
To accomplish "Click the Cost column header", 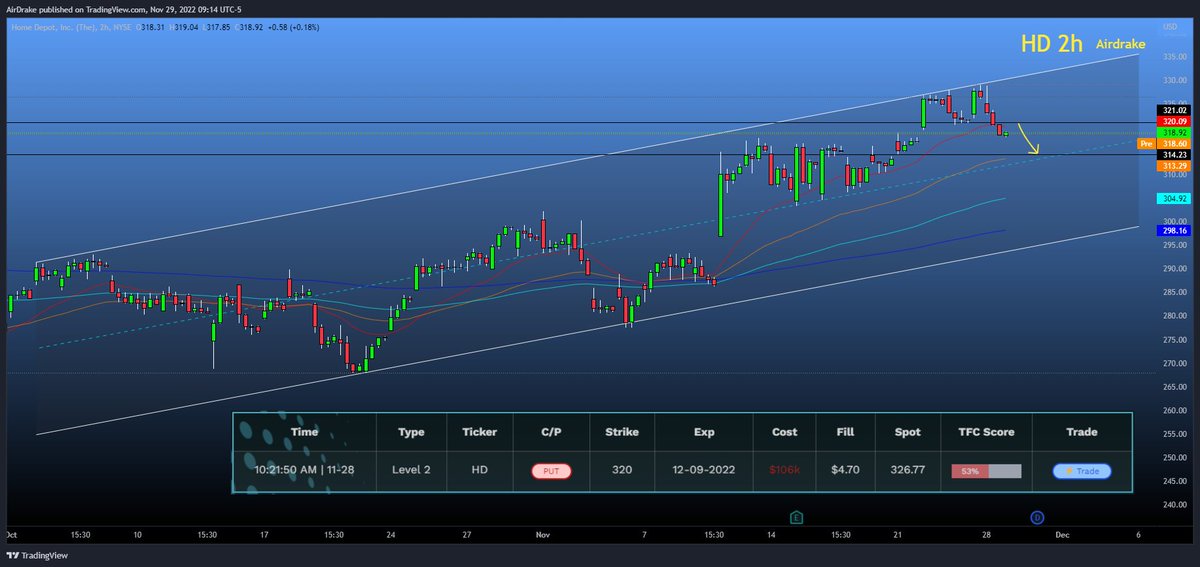I will click(x=785, y=432).
